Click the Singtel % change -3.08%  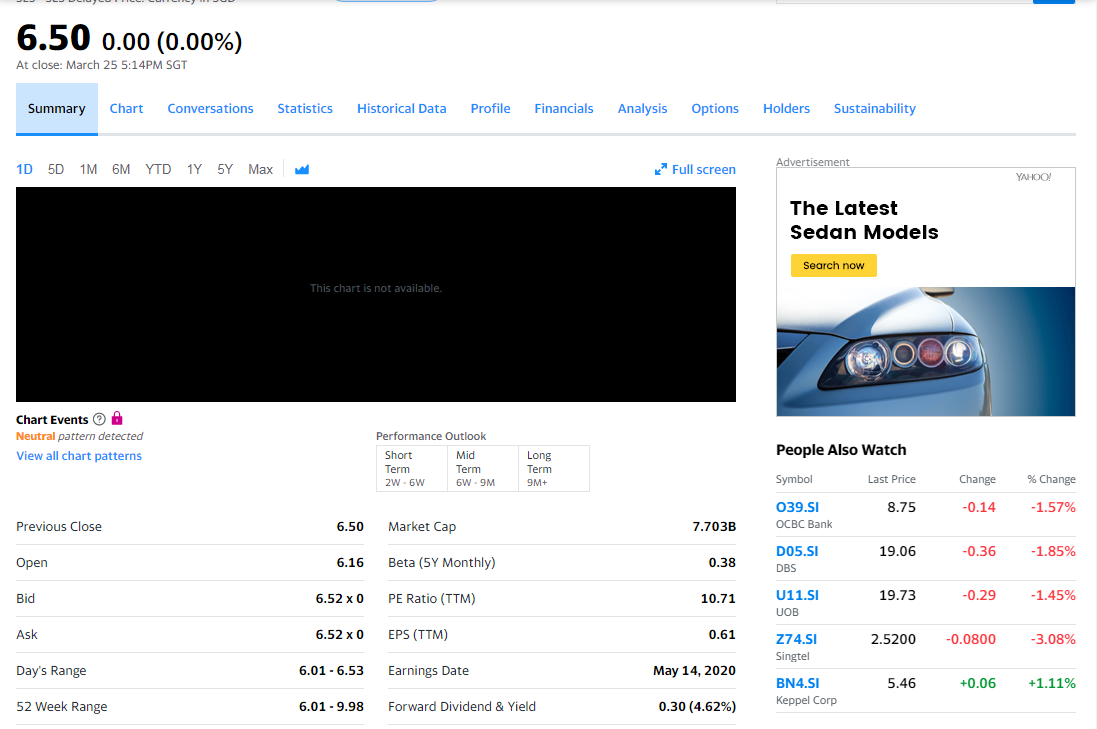coord(1053,639)
